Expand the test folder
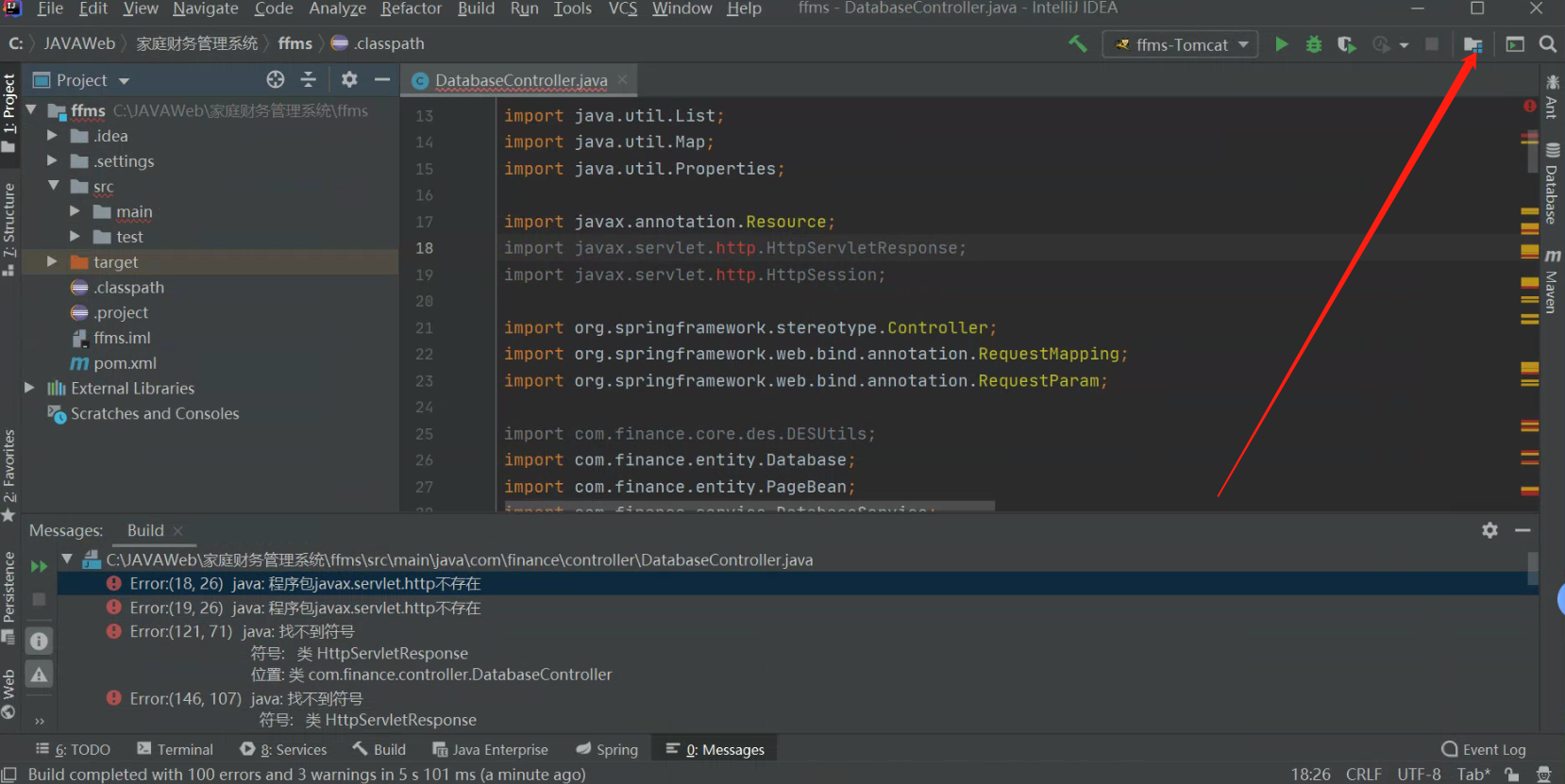 click(75, 237)
